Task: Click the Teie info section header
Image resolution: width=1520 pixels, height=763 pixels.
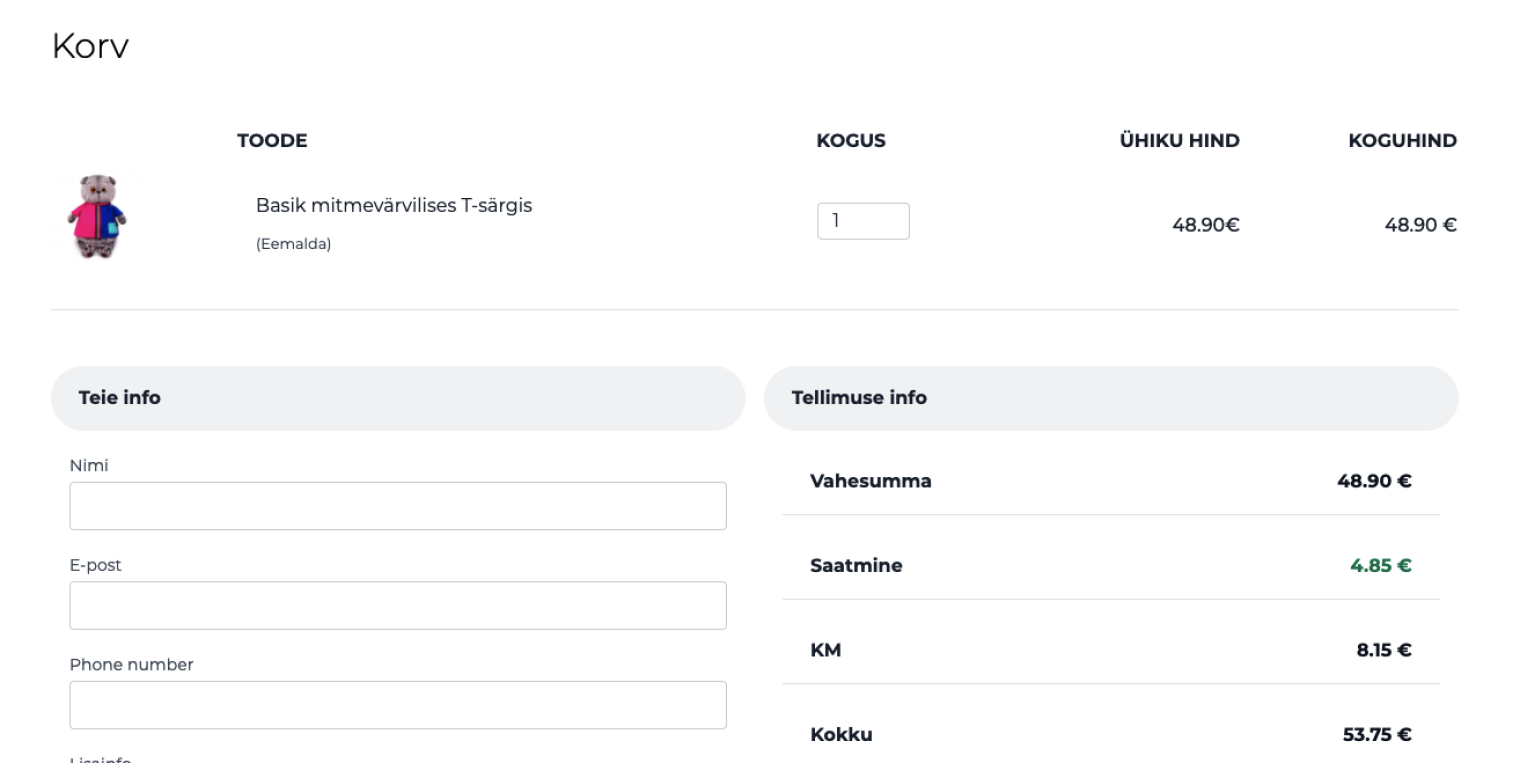Action: pos(120,398)
